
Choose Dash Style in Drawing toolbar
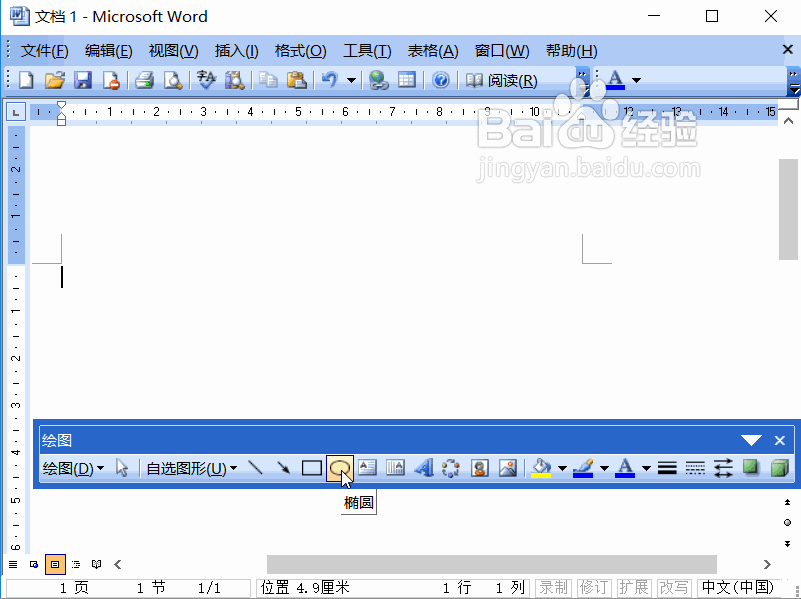coord(695,468)
